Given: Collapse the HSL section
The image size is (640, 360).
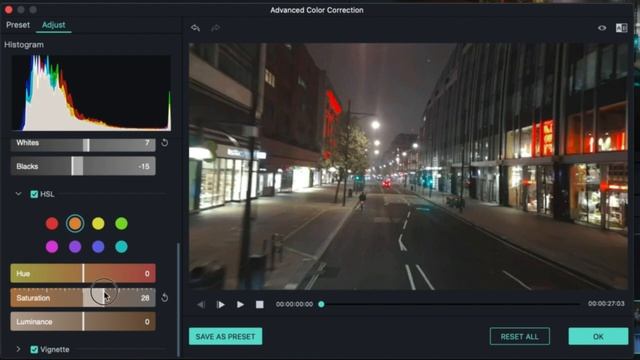Looking at the screenshot, I should [18, 194].
